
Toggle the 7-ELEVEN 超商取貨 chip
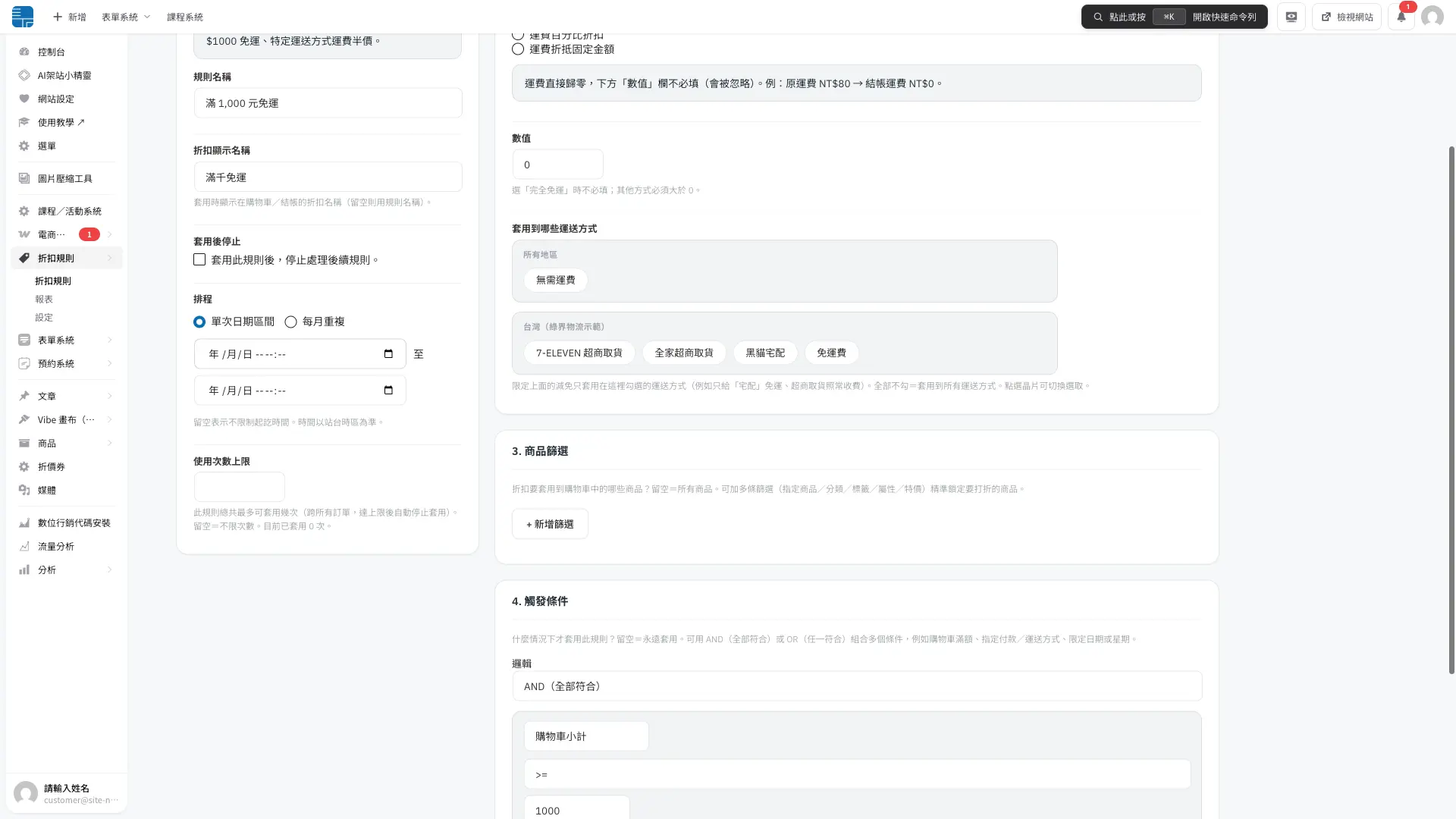[579, 353]
